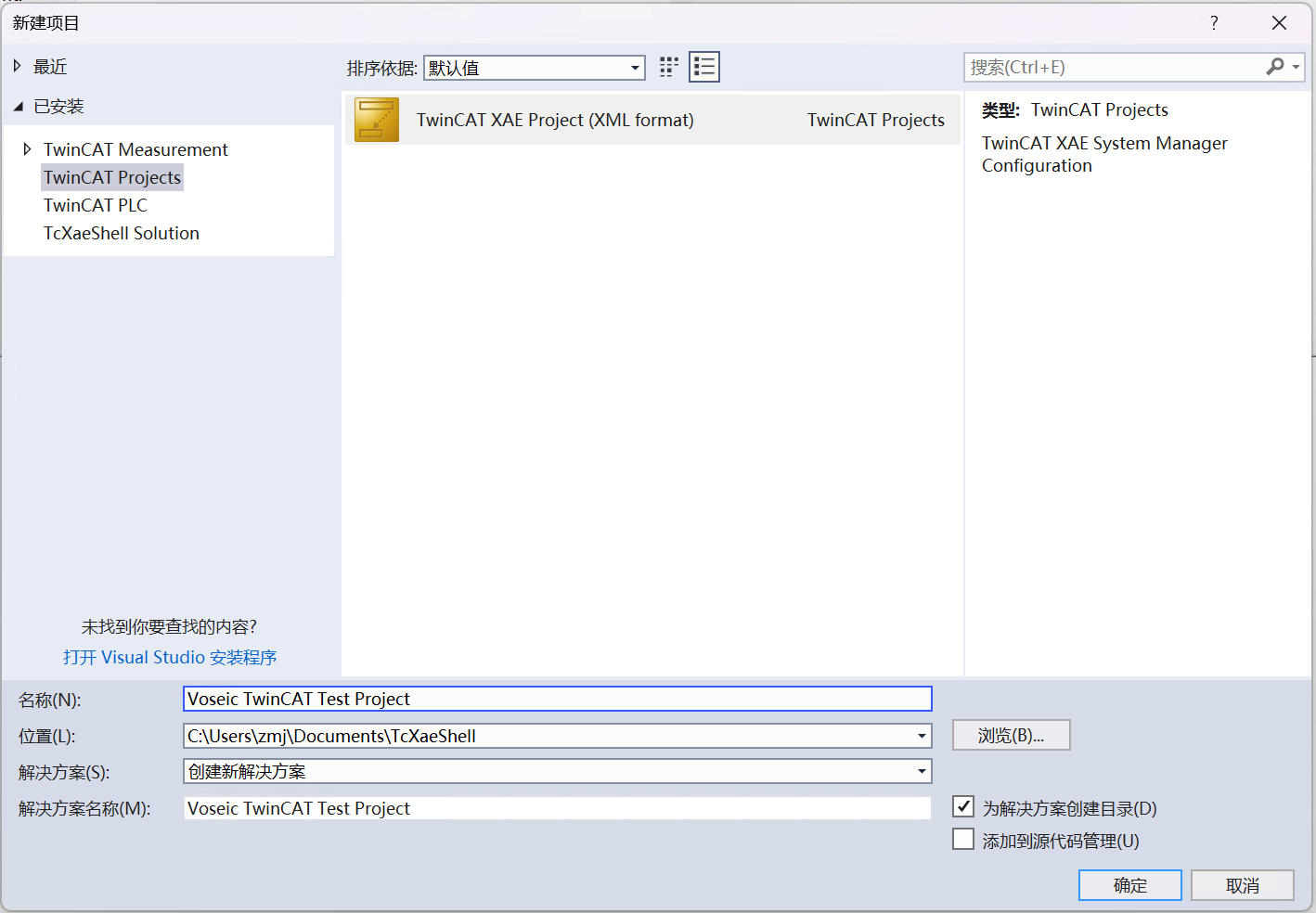Click the 已安装 label

point(58,107)
